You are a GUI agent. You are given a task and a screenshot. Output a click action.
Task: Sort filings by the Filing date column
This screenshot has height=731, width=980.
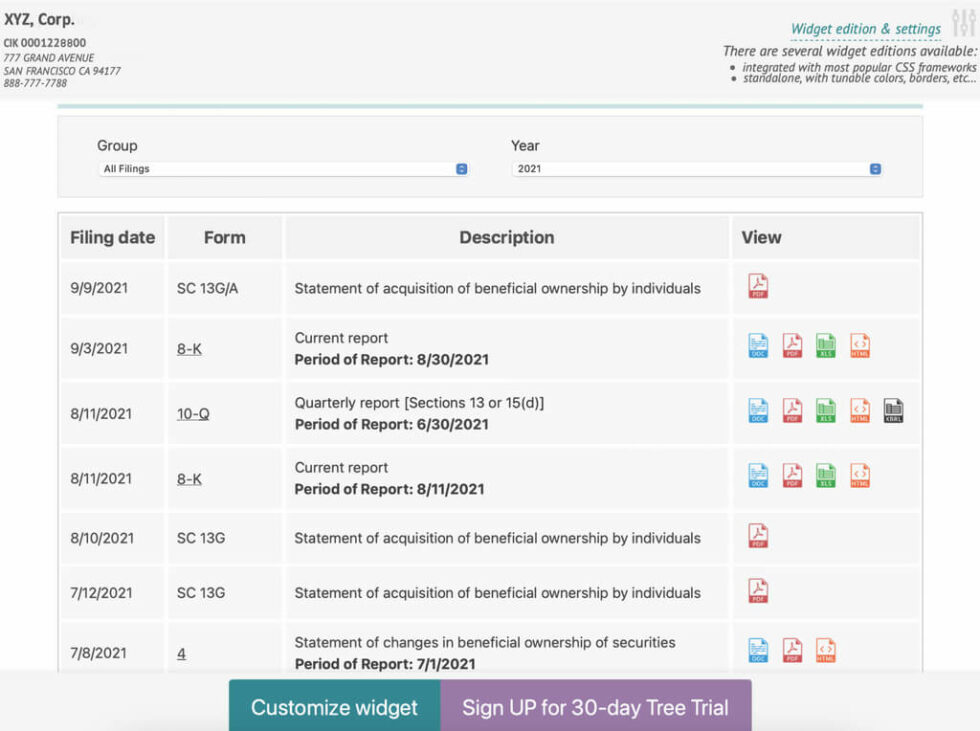click(x=111, y=237)
